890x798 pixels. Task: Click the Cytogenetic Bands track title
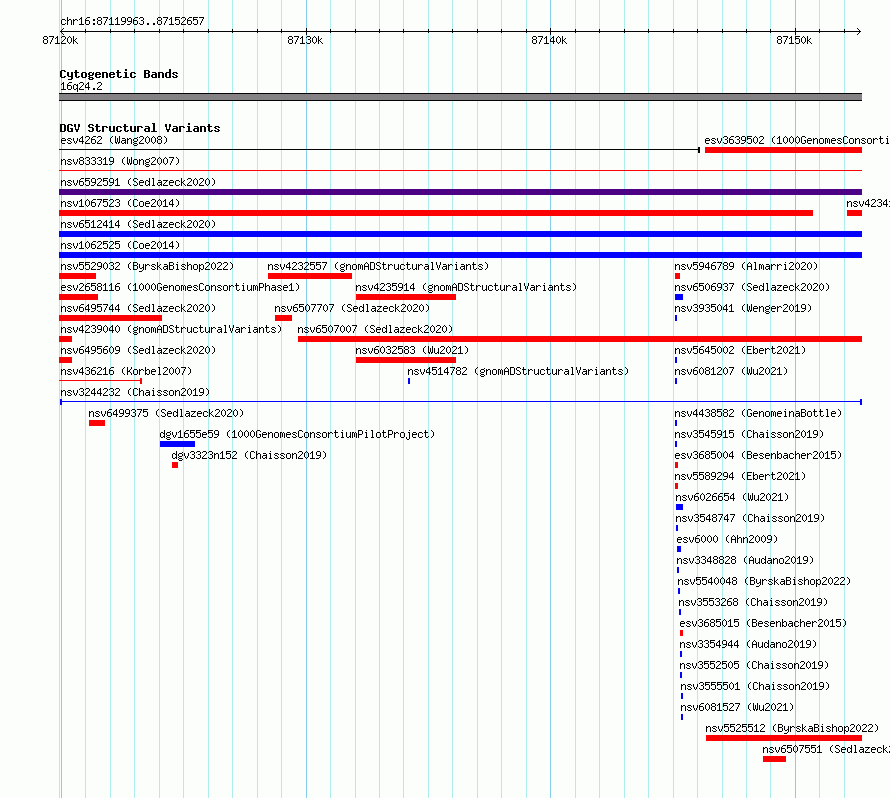119,74
